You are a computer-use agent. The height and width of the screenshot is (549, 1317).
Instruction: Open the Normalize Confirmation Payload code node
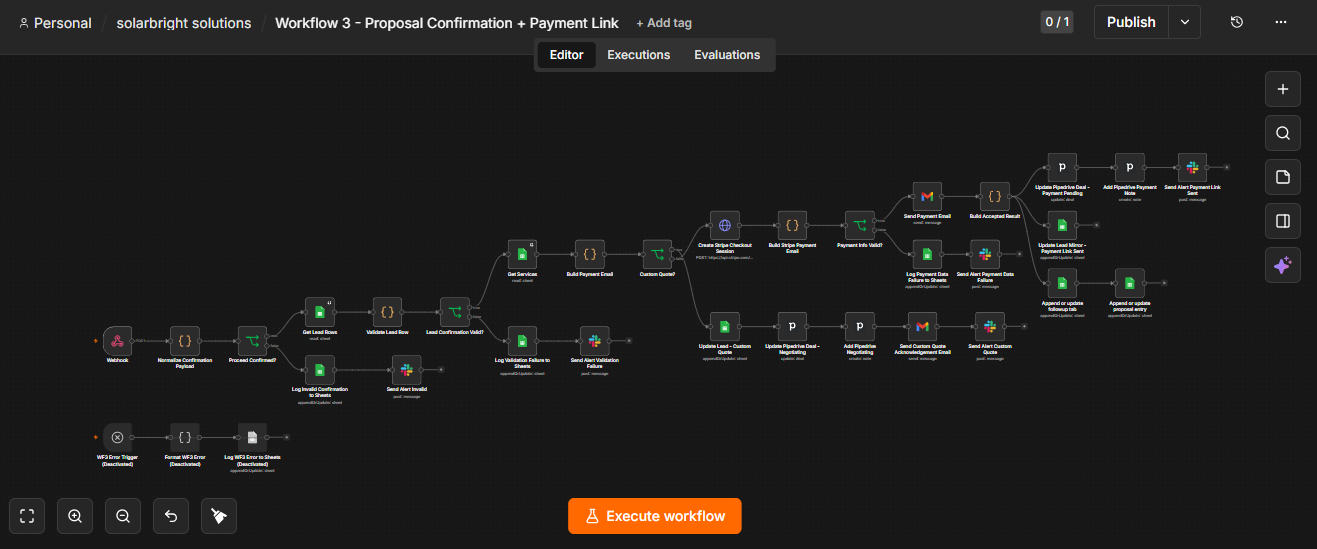tap(185, 340)
